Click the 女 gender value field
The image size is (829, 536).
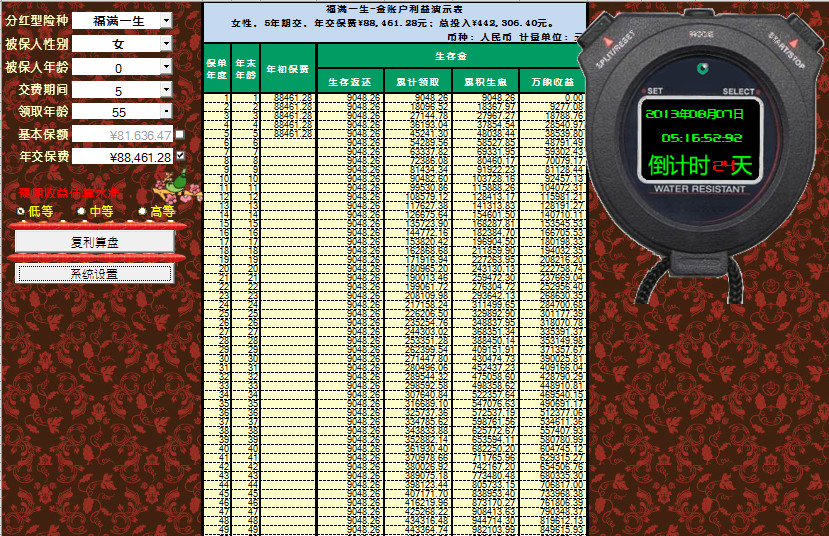pos(116,43)
